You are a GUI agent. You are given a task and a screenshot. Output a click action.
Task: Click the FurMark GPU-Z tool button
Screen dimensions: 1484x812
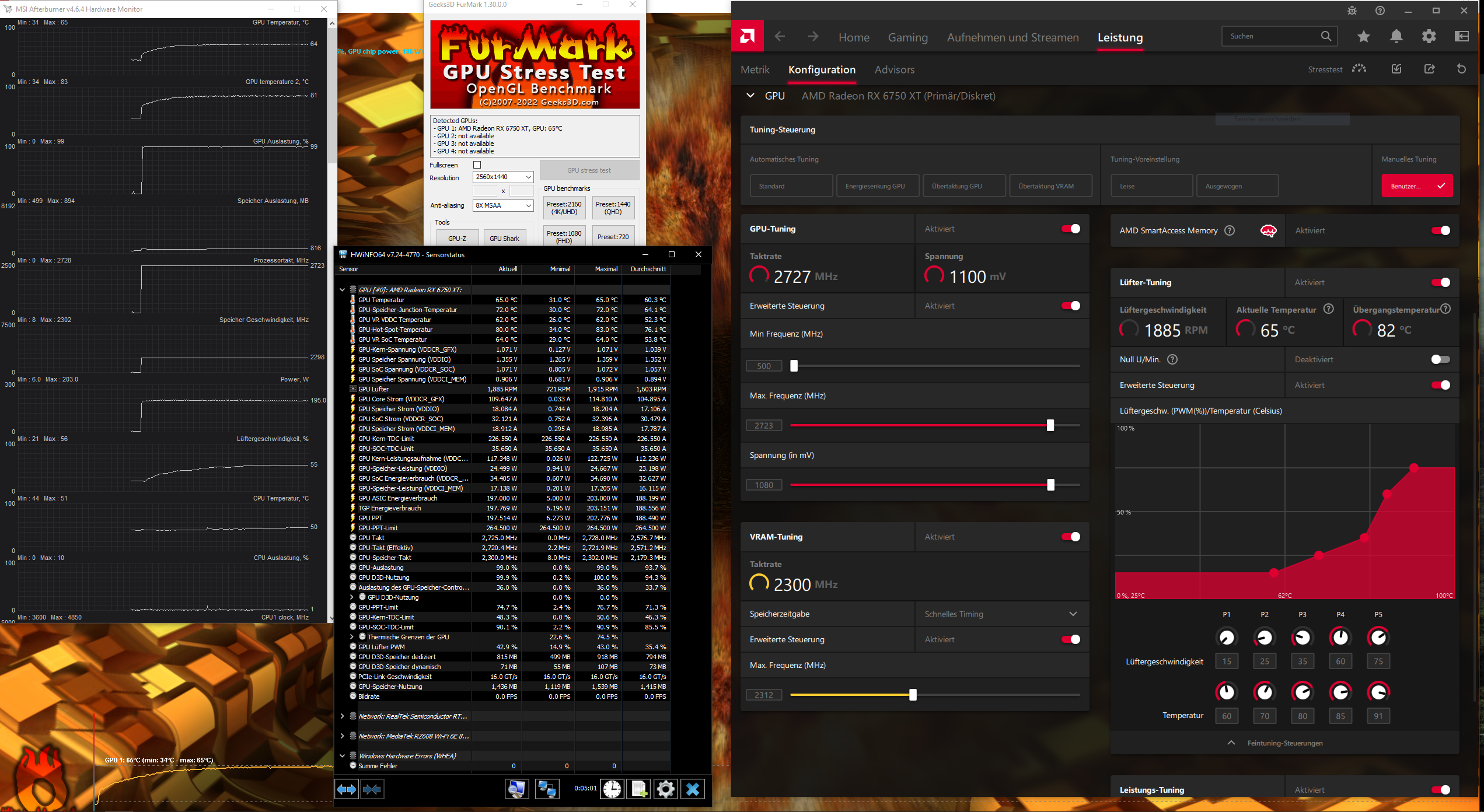pyautogui.click(x=457, y=238)
